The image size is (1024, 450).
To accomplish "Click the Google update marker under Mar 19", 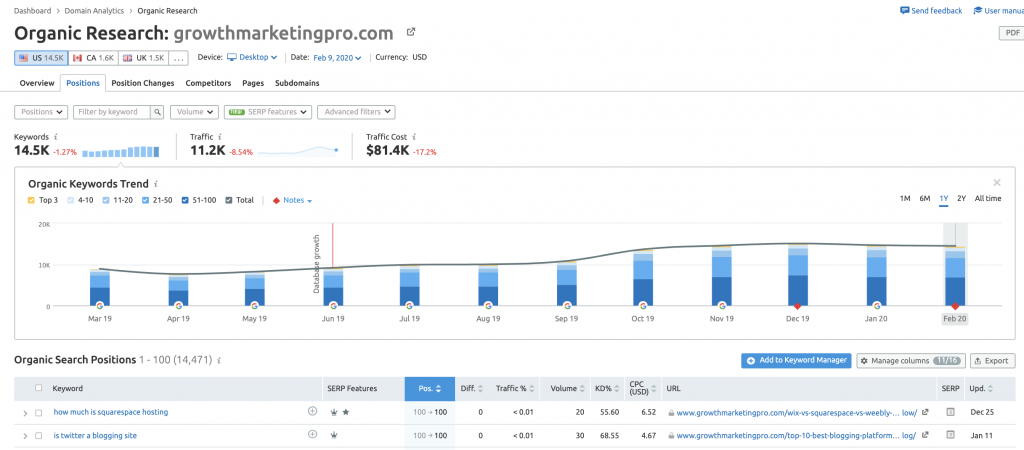I will 99,305.
